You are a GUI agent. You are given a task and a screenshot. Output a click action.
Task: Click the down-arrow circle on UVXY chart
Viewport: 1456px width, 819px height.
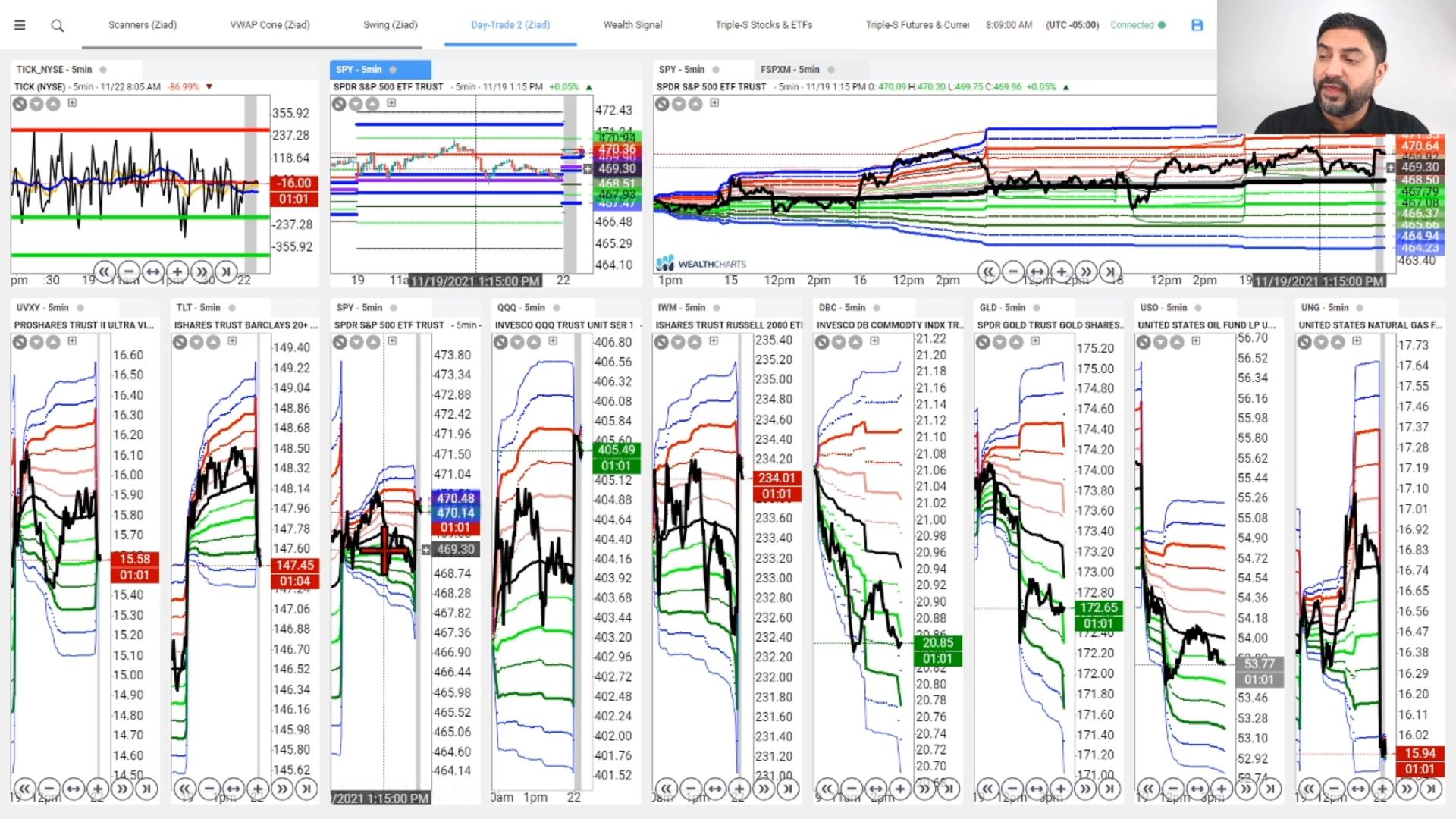coord(36,342)
